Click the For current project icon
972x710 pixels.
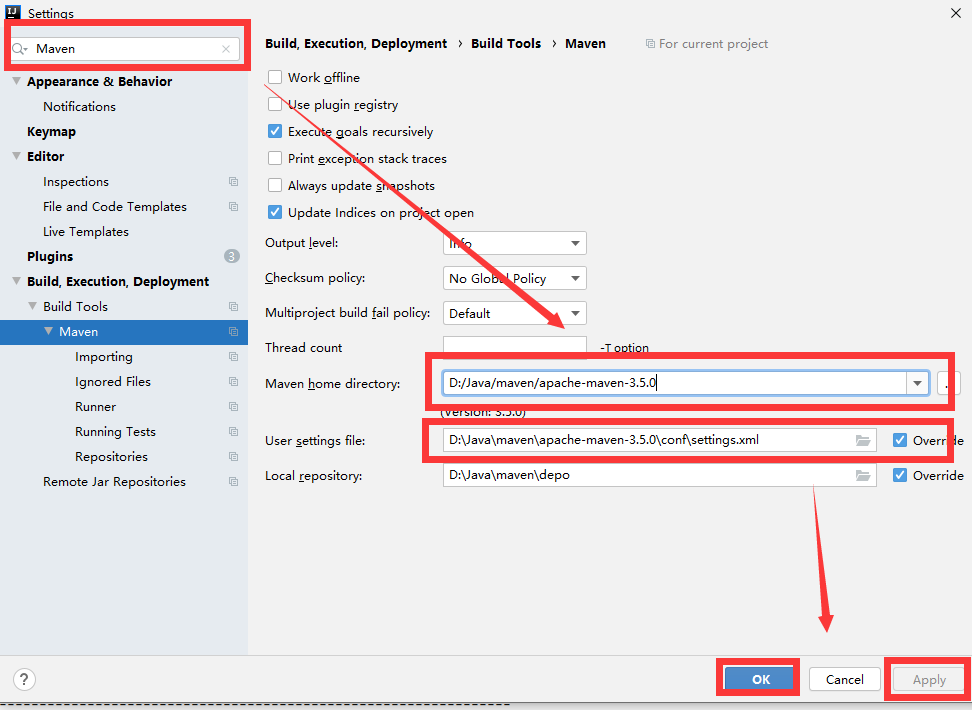click(650, 44)
